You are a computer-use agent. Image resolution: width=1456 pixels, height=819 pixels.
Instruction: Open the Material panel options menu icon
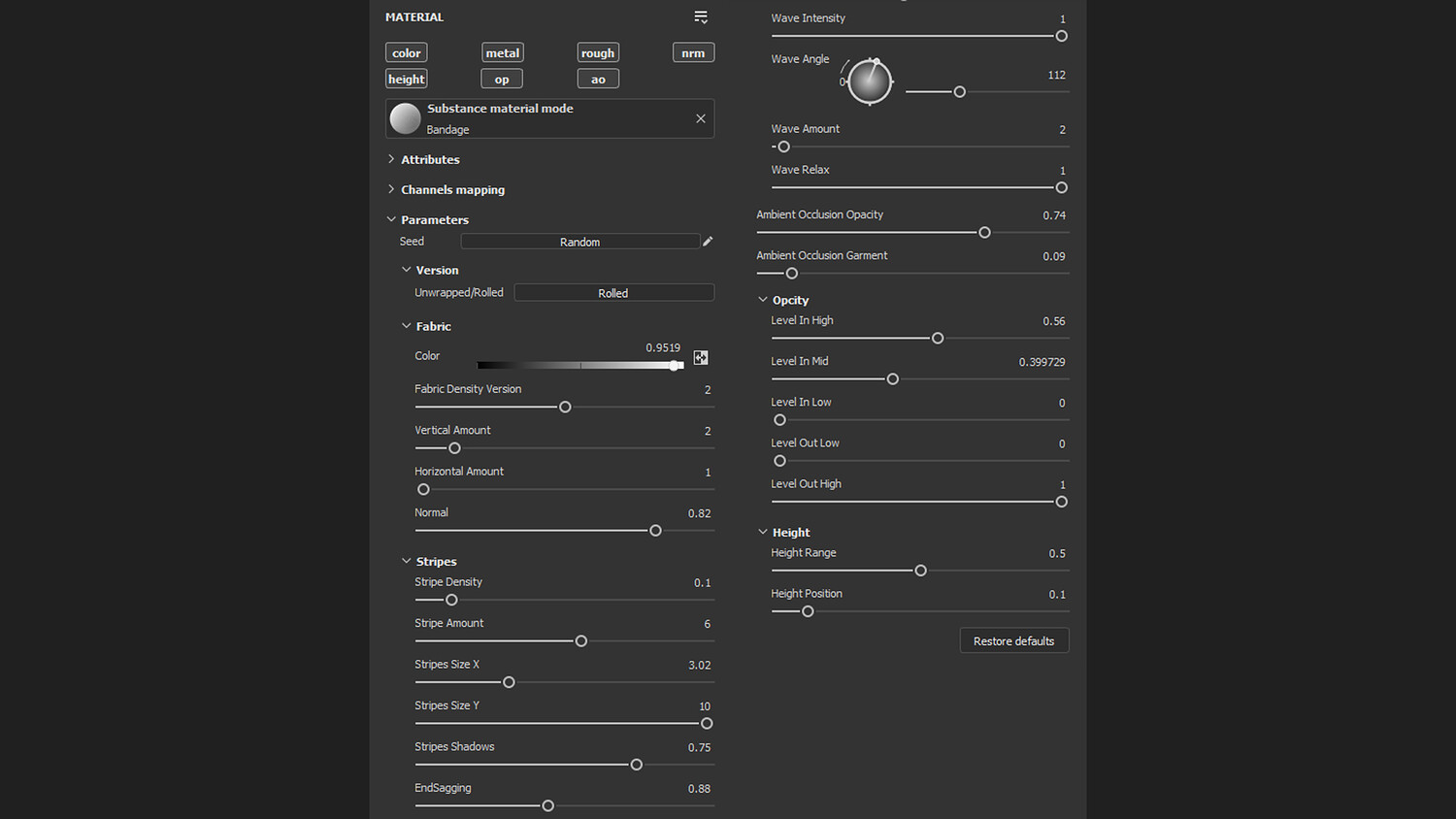pyautogui.click(x=701, y=17)
